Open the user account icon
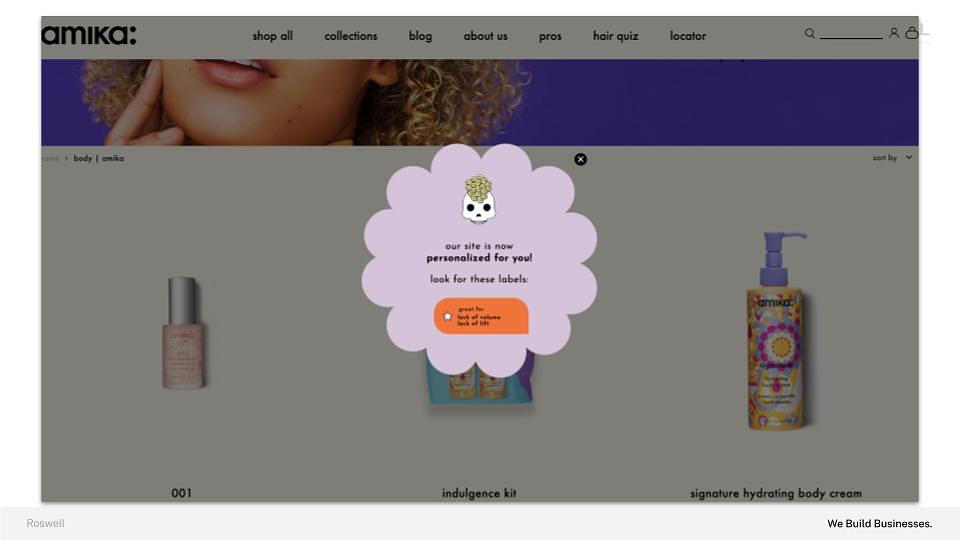Viewport: 960px width, 540px height. [x=894, y=33]
